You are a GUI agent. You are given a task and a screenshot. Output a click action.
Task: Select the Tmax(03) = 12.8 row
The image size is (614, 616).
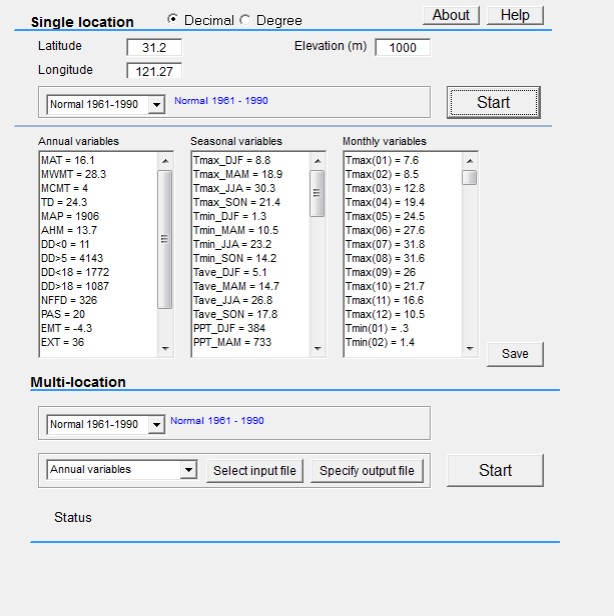tap(403, 188)
